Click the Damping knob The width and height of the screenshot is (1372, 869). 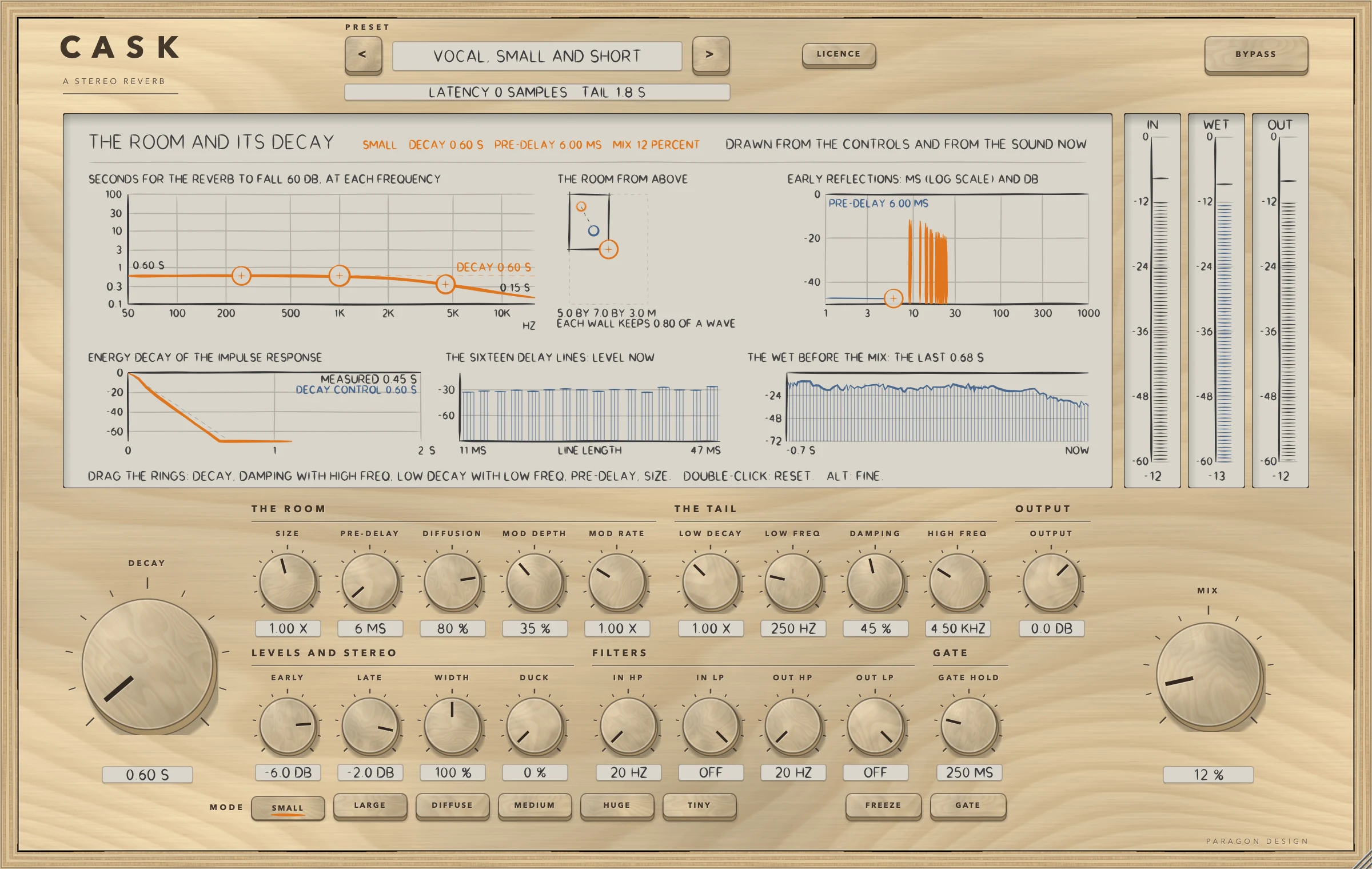875,582
